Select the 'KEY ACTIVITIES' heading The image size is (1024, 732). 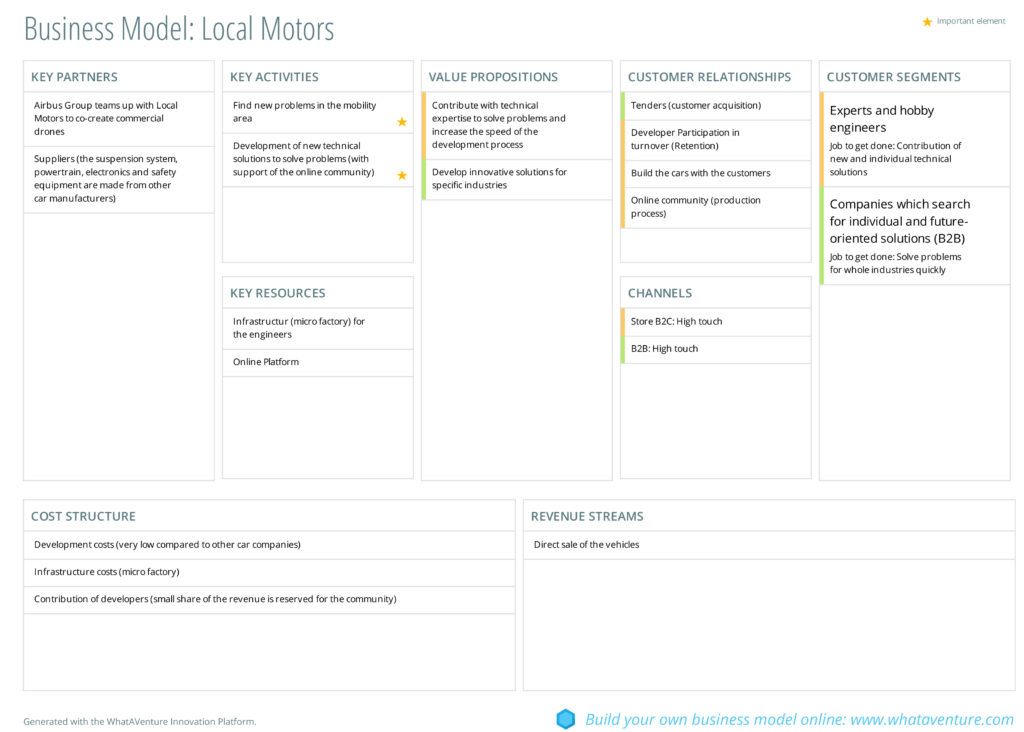(274, 77)
